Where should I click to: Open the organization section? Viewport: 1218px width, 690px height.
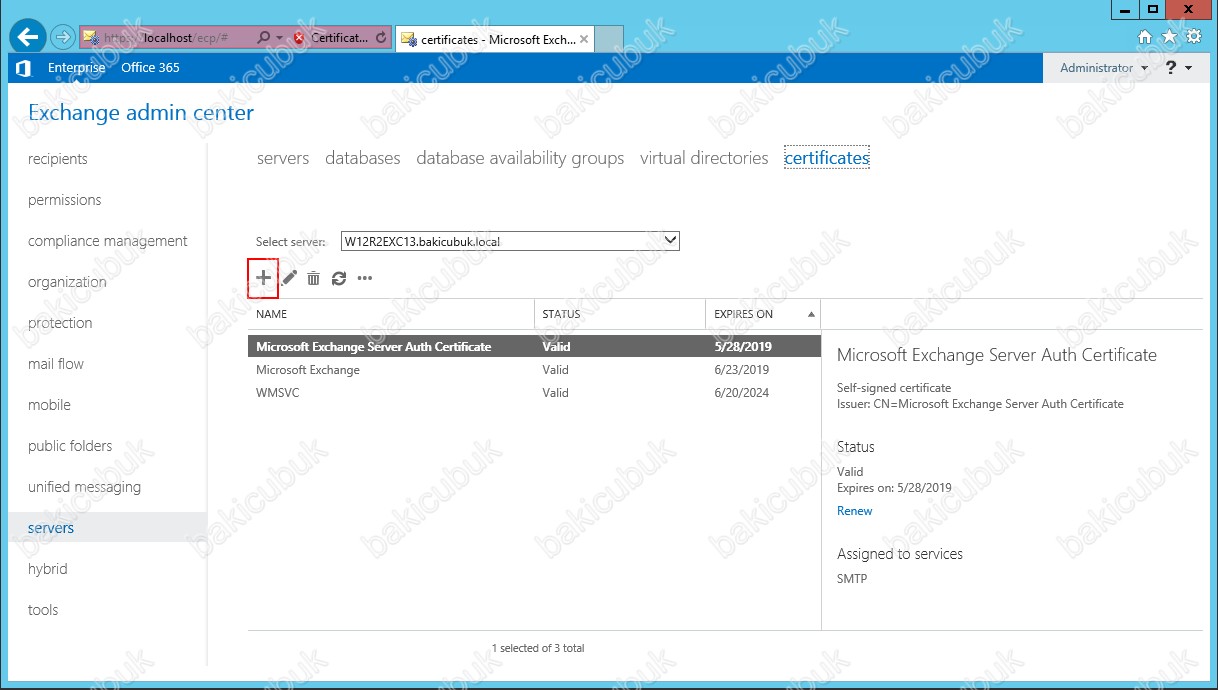click(67, 282)
